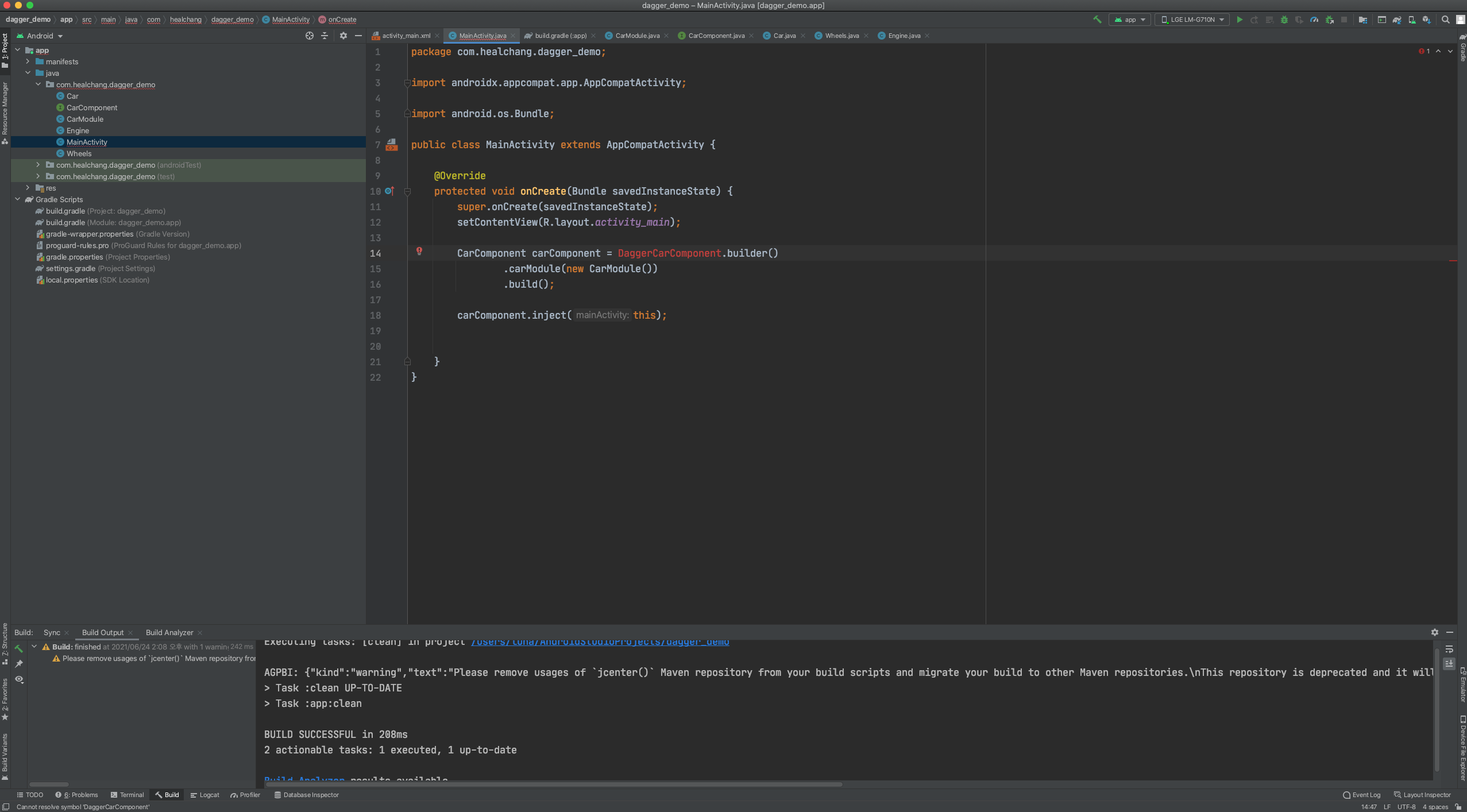Click locate-in-project target icon in Project panel
Viewport: 1467px width, 812px height.
tap(310, 36)
